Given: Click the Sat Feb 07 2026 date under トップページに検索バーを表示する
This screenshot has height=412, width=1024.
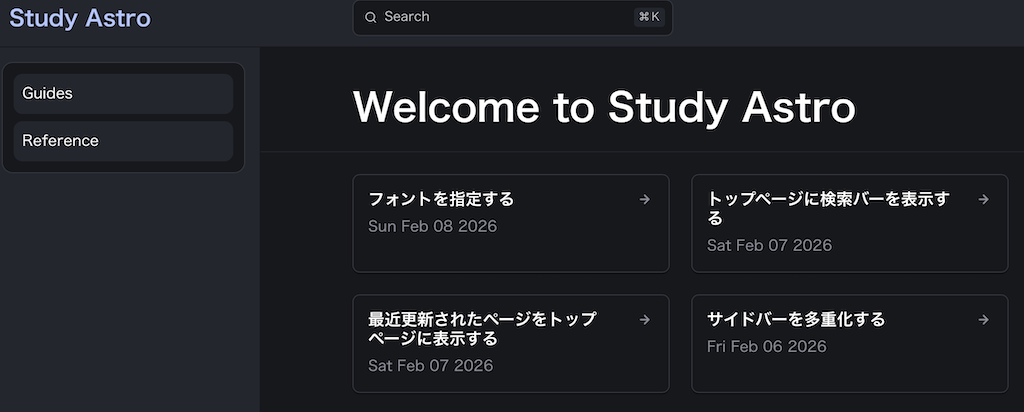Looking at the screenshot, I should pos(769,245).
